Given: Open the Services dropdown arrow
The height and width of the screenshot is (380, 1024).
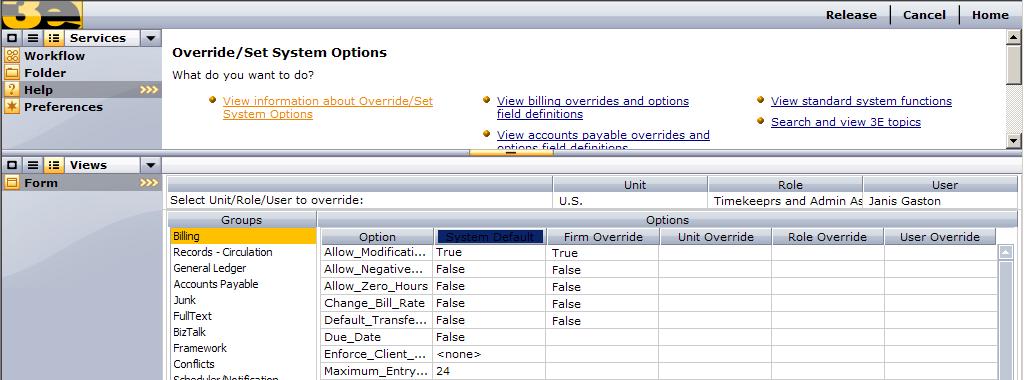Looking at the screenshot, I should 151,38.
